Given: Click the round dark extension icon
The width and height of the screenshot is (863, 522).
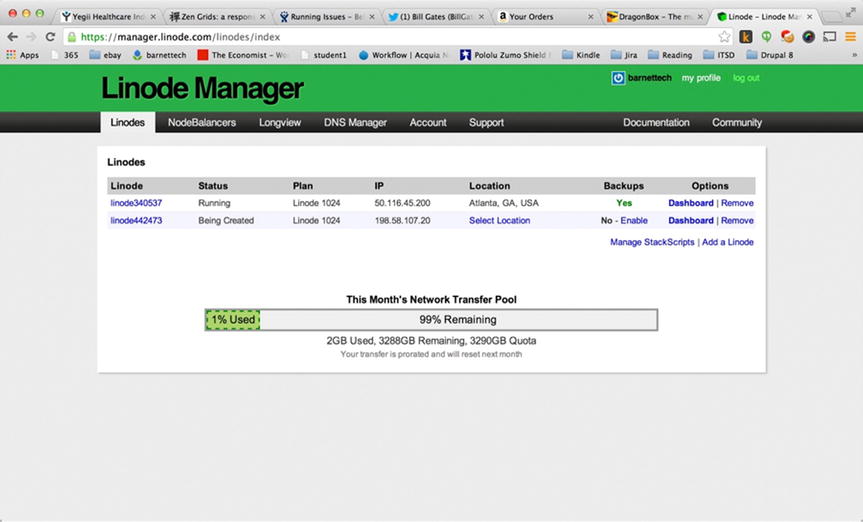Looking at the screenshot, I should tap(809, 37).
